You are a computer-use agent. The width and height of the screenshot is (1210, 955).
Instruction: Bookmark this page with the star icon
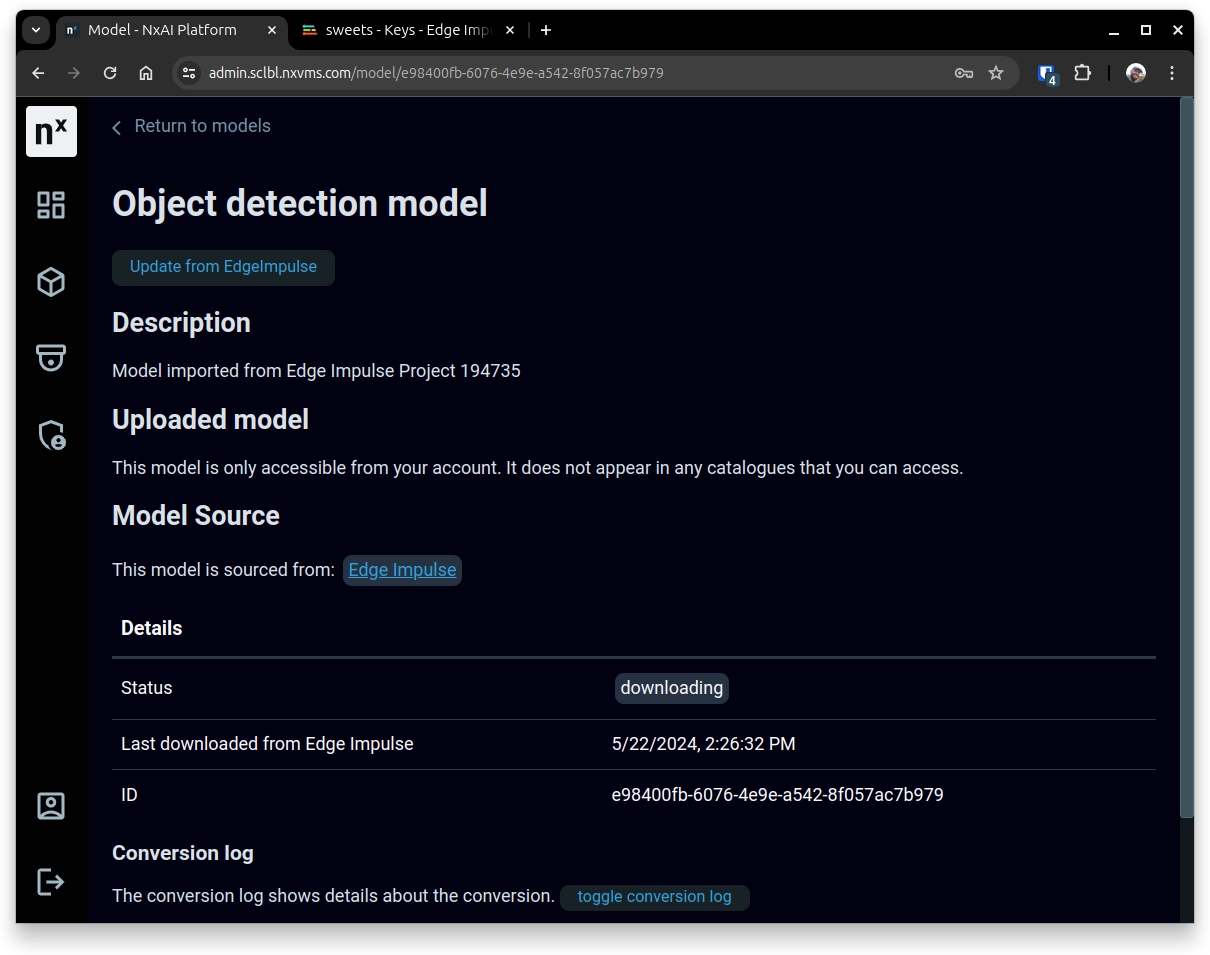click(x=996, y=73)
